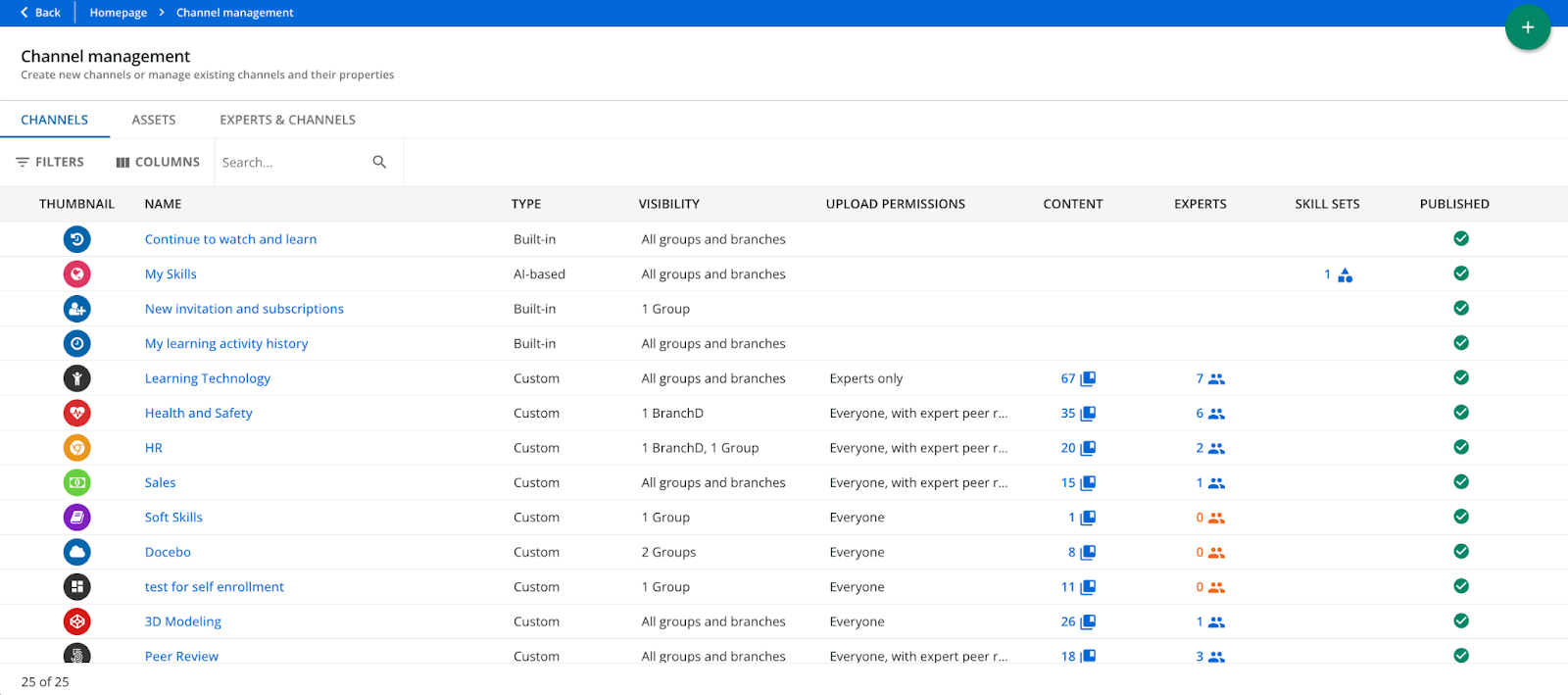Open the Peer Review channel link
The image size is (1568, 695).
click(181, 655)
